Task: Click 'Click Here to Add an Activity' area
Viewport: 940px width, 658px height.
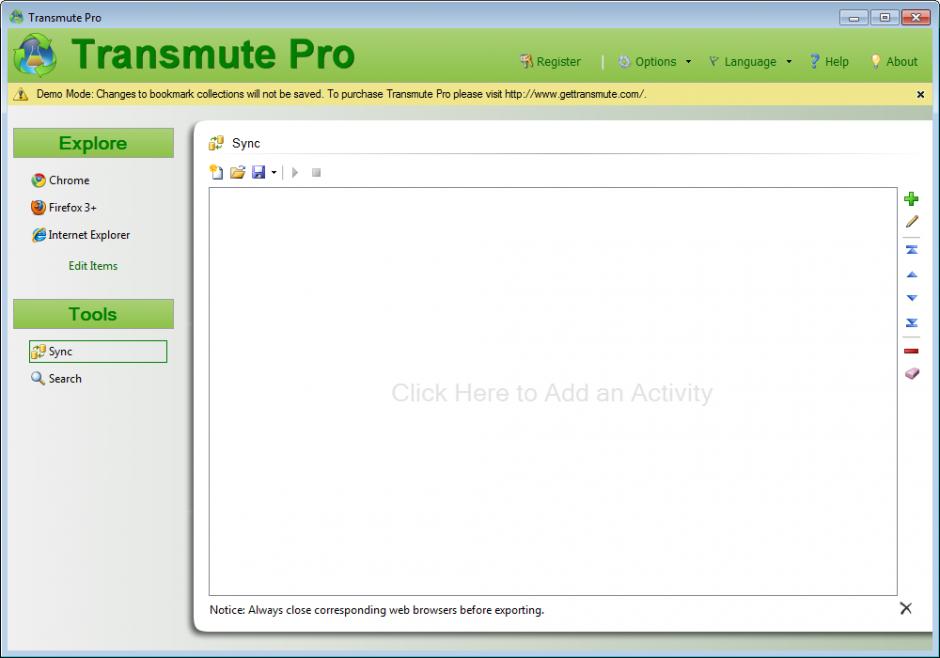Action: click(552, 393)
